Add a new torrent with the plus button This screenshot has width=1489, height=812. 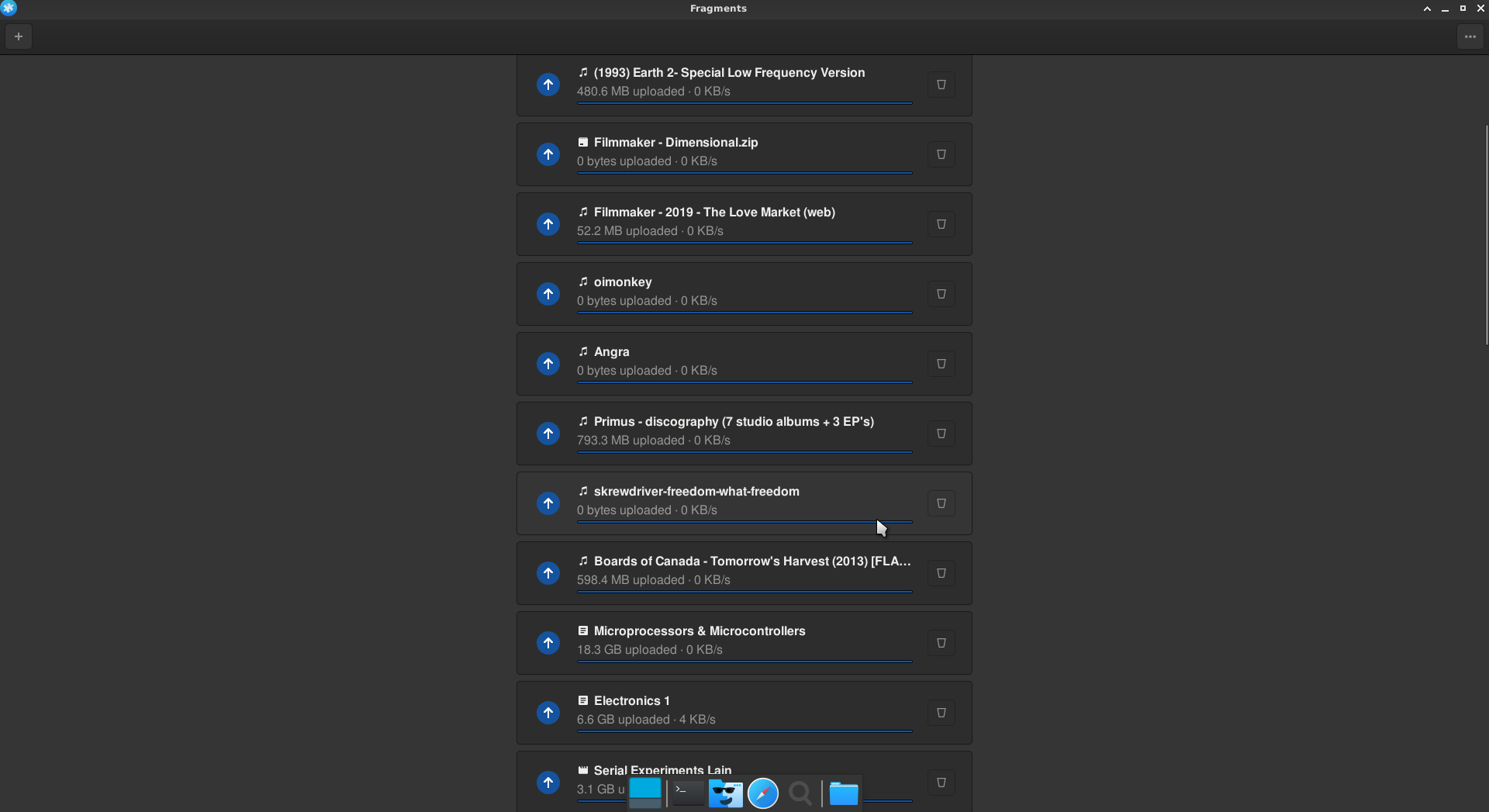pyautogui.click(x=19, y=36)
